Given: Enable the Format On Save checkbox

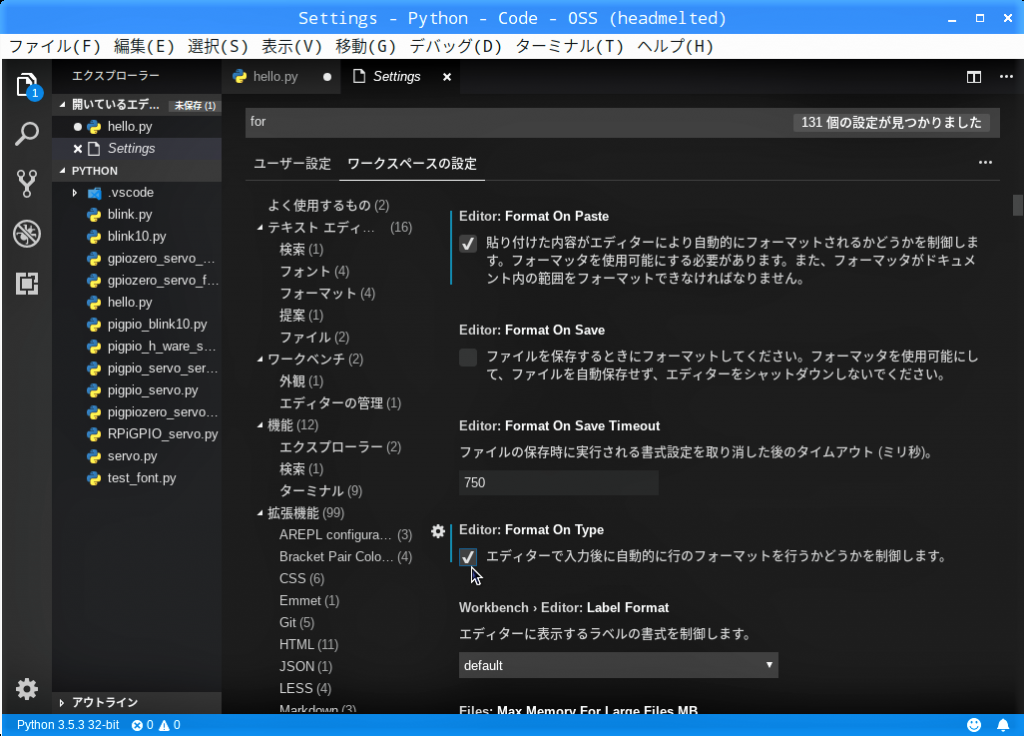Looking at the screenshot, I should (468, 358).
